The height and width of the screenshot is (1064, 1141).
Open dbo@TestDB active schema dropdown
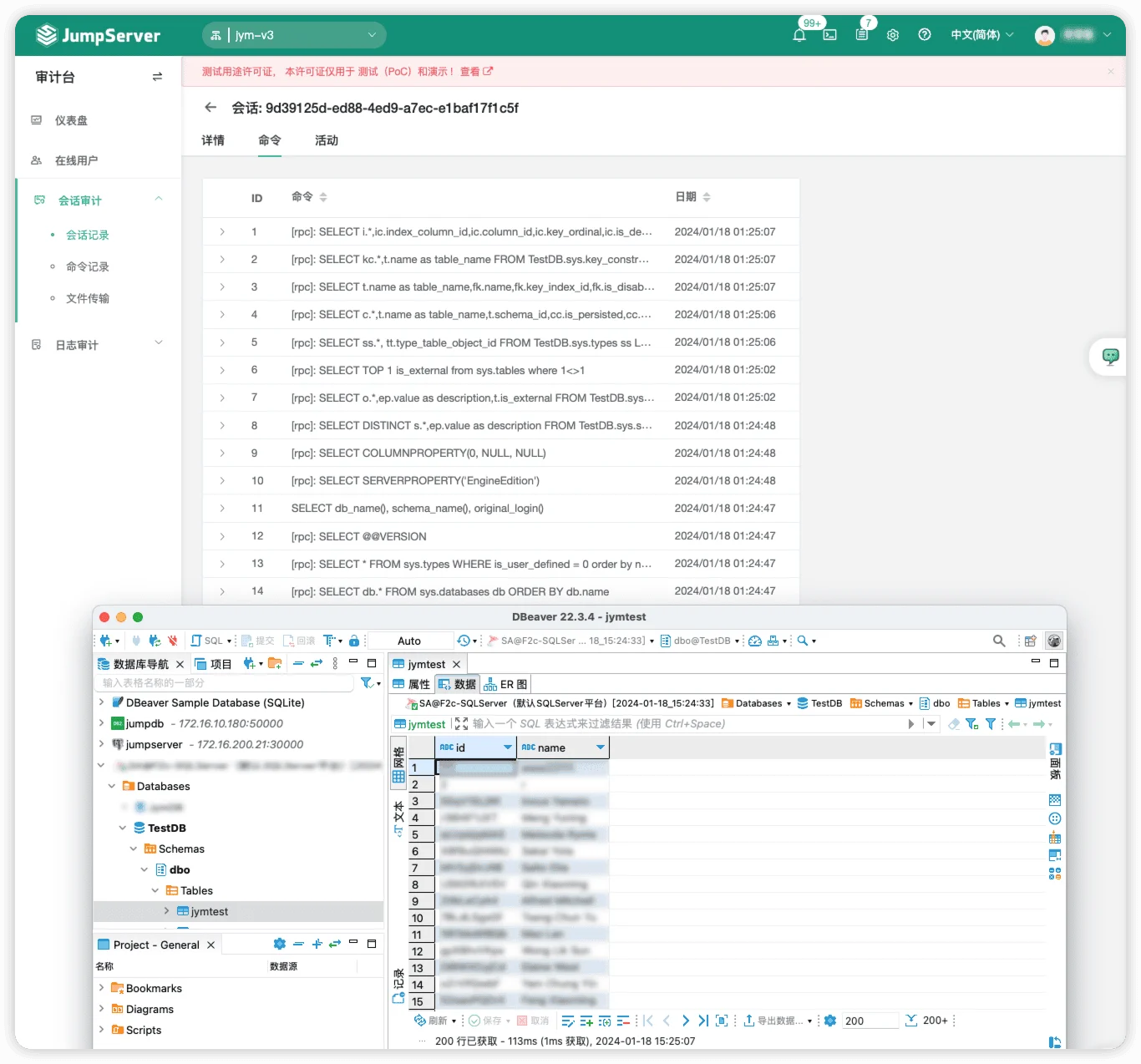700,641
